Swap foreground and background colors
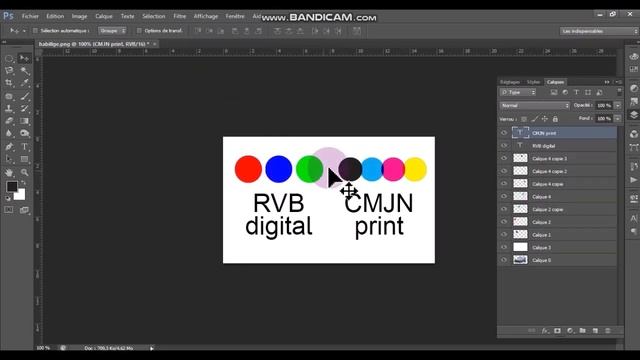 [x=23, y=183]
